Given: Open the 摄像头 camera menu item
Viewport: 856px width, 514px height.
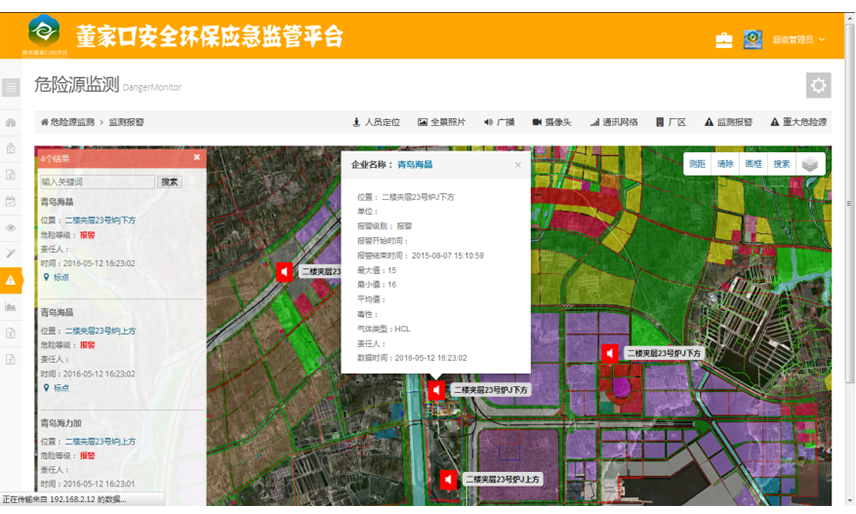Looking at the screenshot, I should [x=552, y=122].
